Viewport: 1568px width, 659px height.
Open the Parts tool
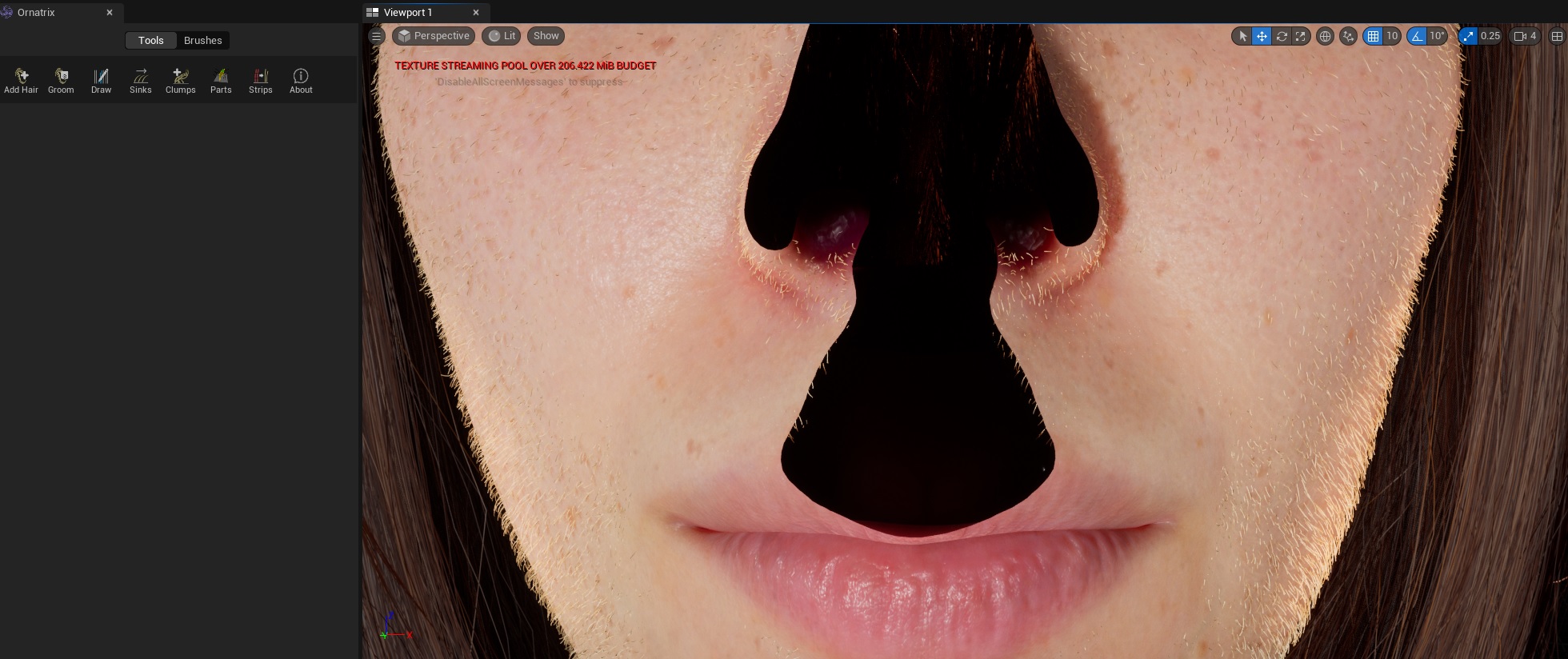coord(221,81)
